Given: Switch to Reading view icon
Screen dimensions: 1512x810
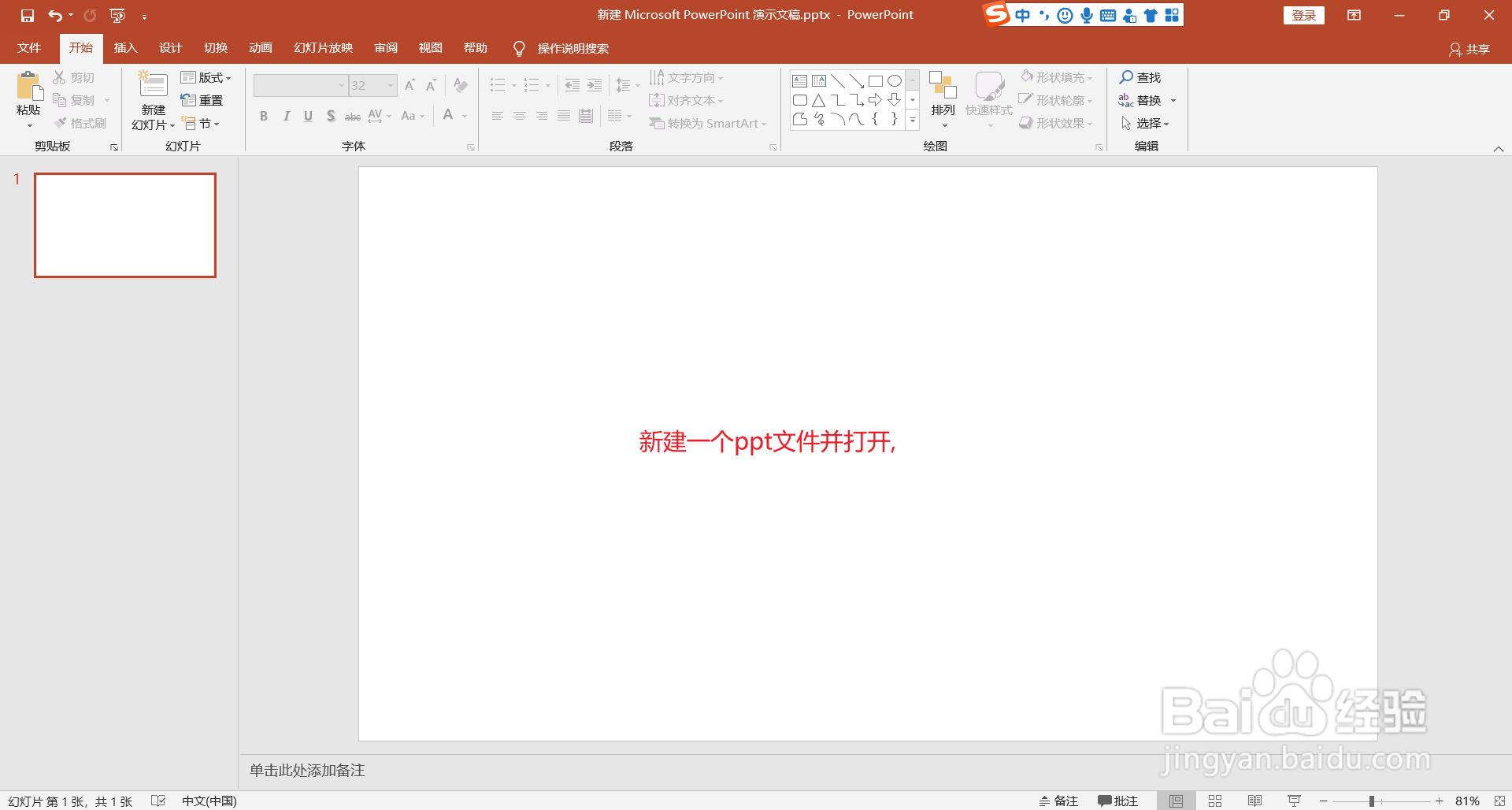Looking at the screenshot, I should [x=1254, y=801].
